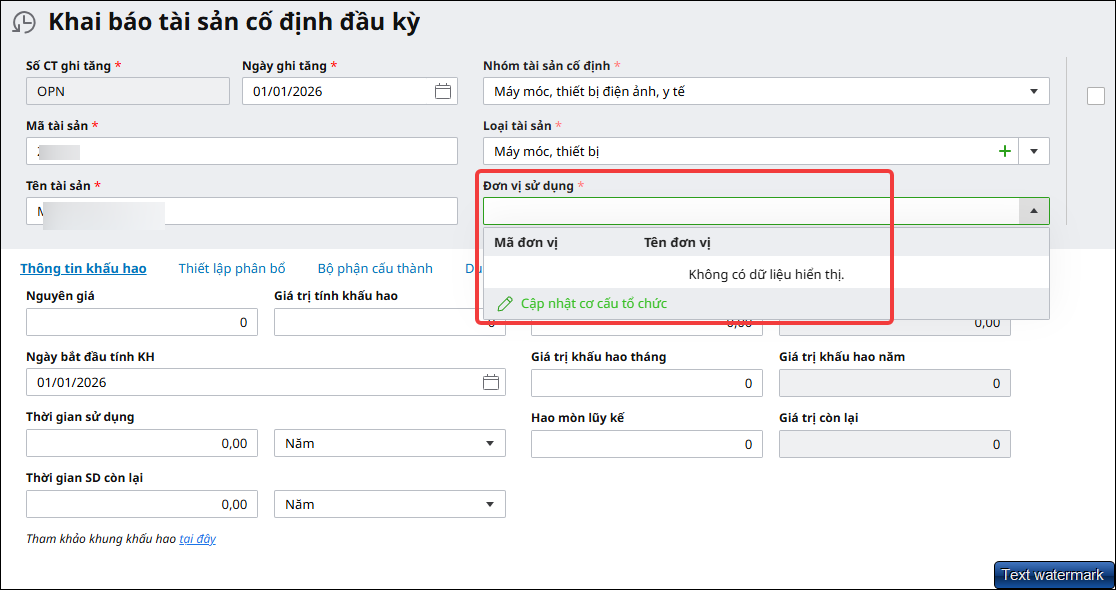This screenshot has width=1116, height=590.
Task: Click Cập nhật cơ cấu tổ chức link
Action: [594, 304]
